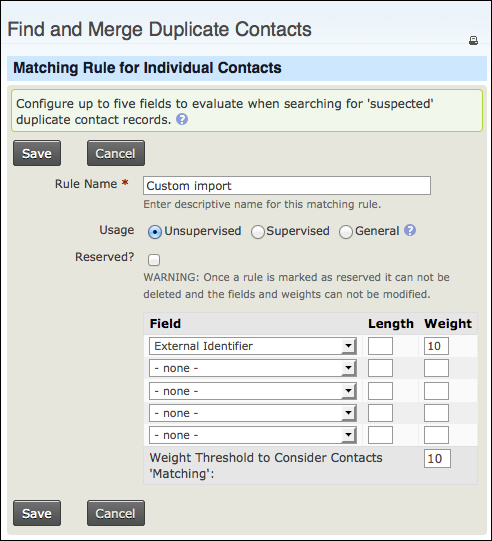Tick the Reserved checkbox

click(154, 260)
